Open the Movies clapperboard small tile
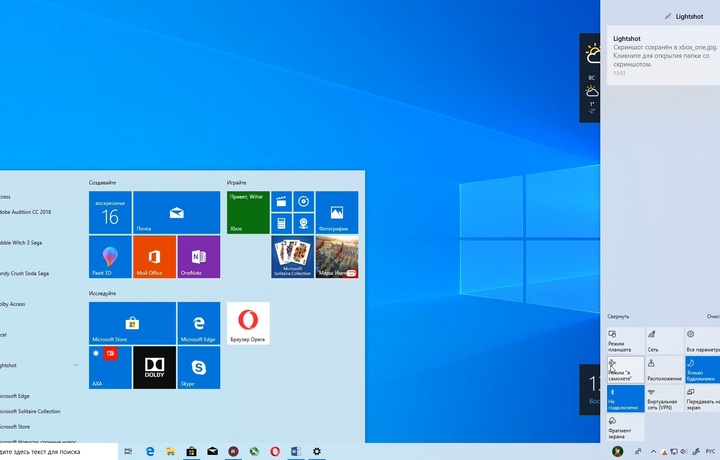Screen dimensions: 720x460 (x=281, y=202)
